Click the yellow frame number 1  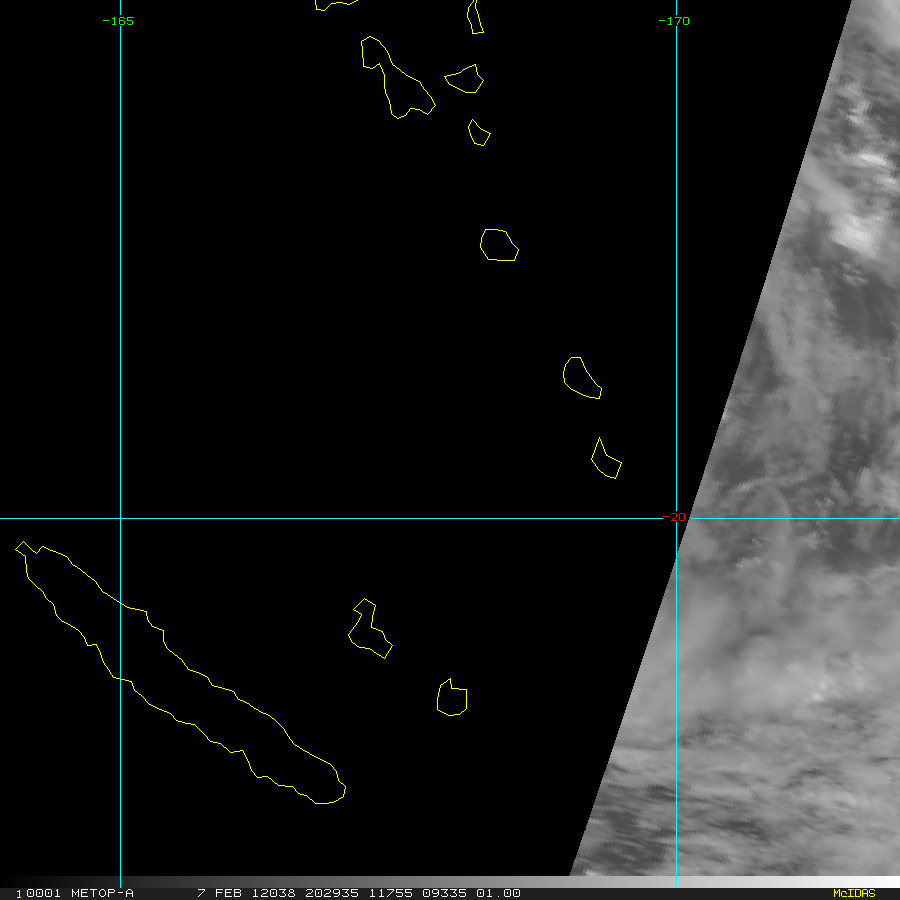click(19, 894)
